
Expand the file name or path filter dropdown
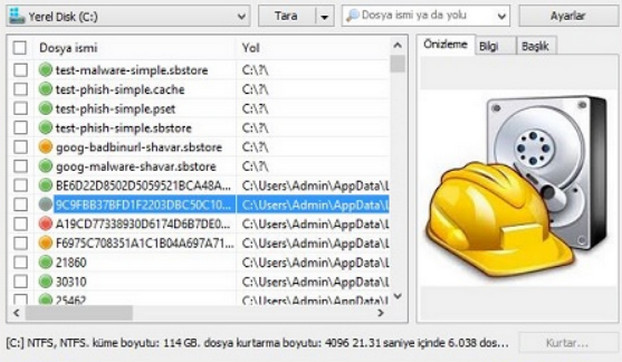(501, 16)
